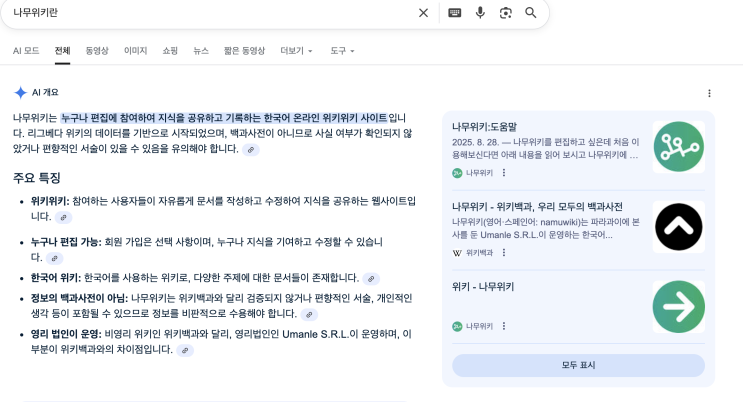Open three-dot menu for 나무위키:도움말 source
This screenshot has width=743, height=402.
click(504, 173)
